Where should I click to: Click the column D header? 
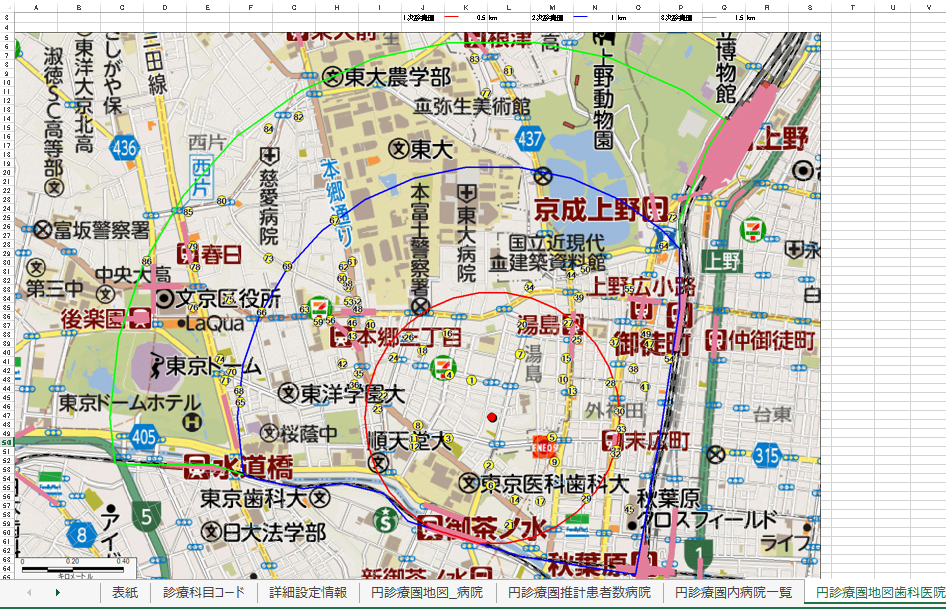coord(165,7)
